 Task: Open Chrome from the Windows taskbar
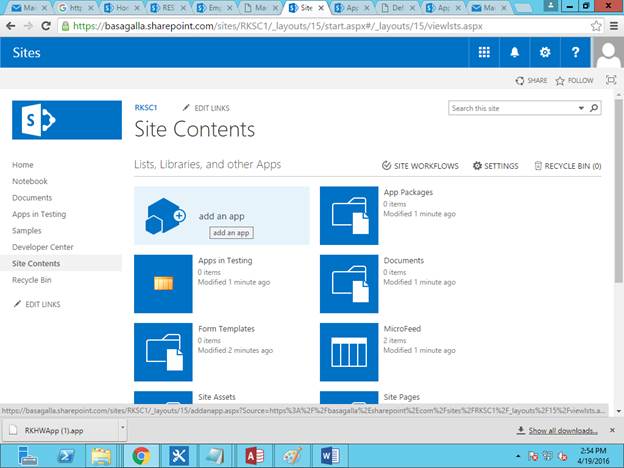[x=142, y=456]
